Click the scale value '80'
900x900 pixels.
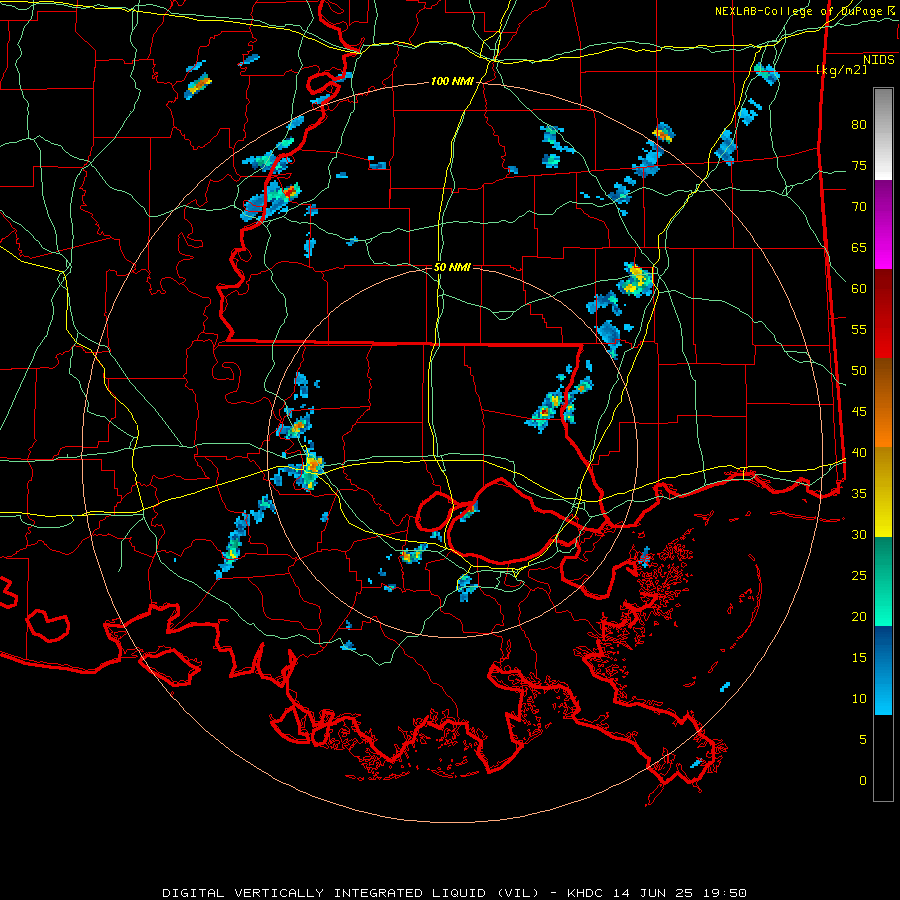pyautogui.click(x=859, y=125)
